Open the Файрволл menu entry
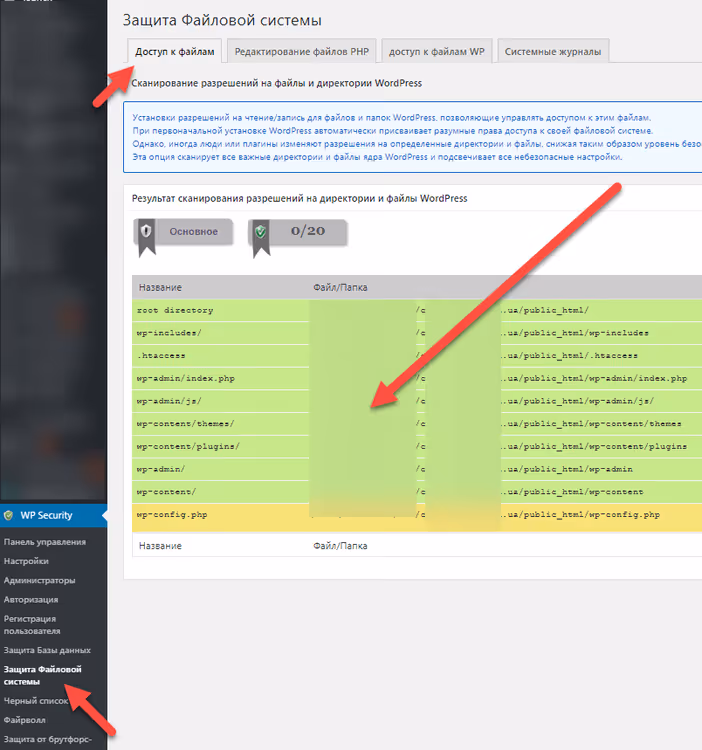This screenshot has height=750, width=702. [x=25, y=720]
